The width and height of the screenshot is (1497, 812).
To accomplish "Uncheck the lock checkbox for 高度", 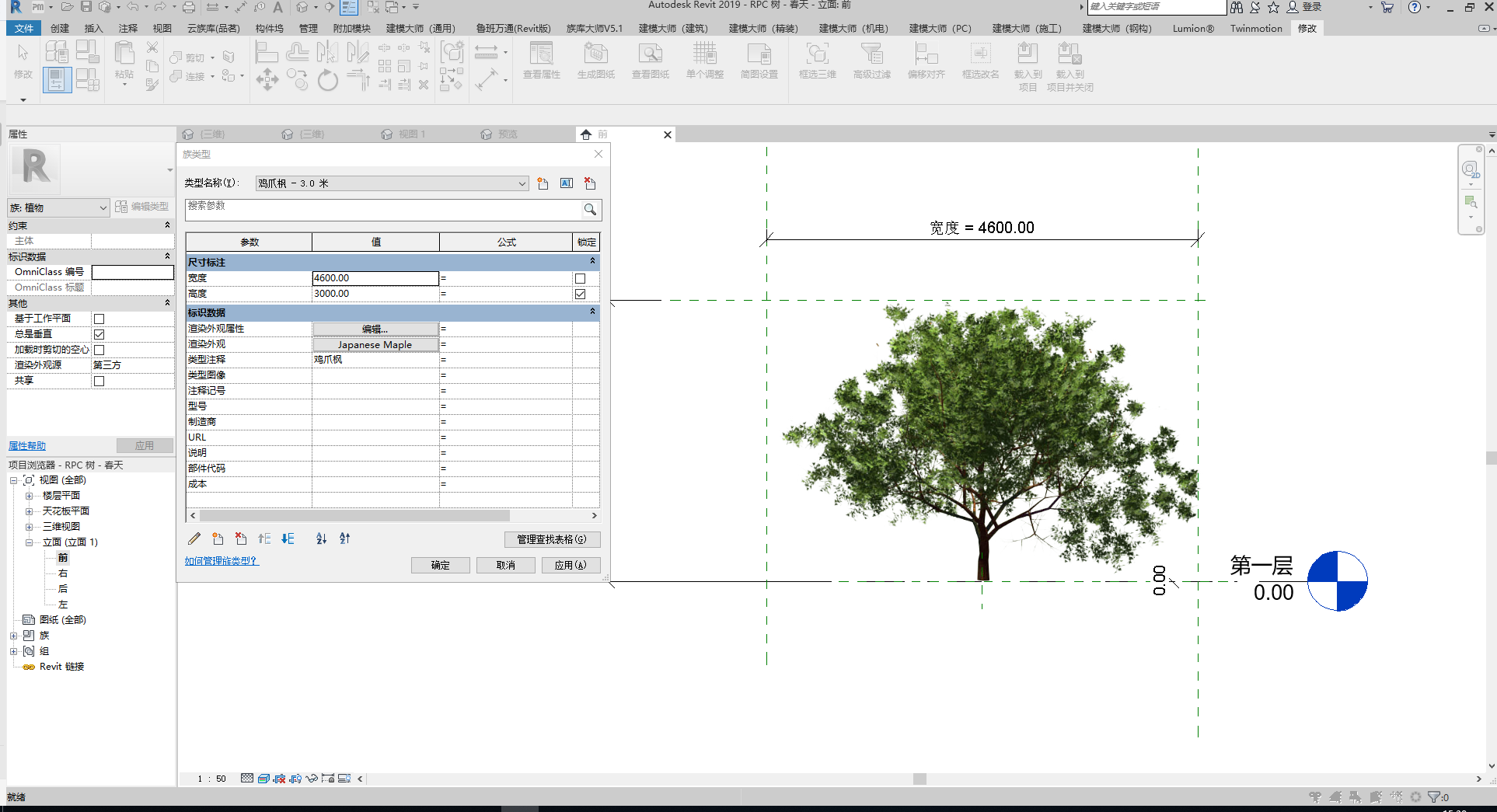I will click(x=580, y=294).
